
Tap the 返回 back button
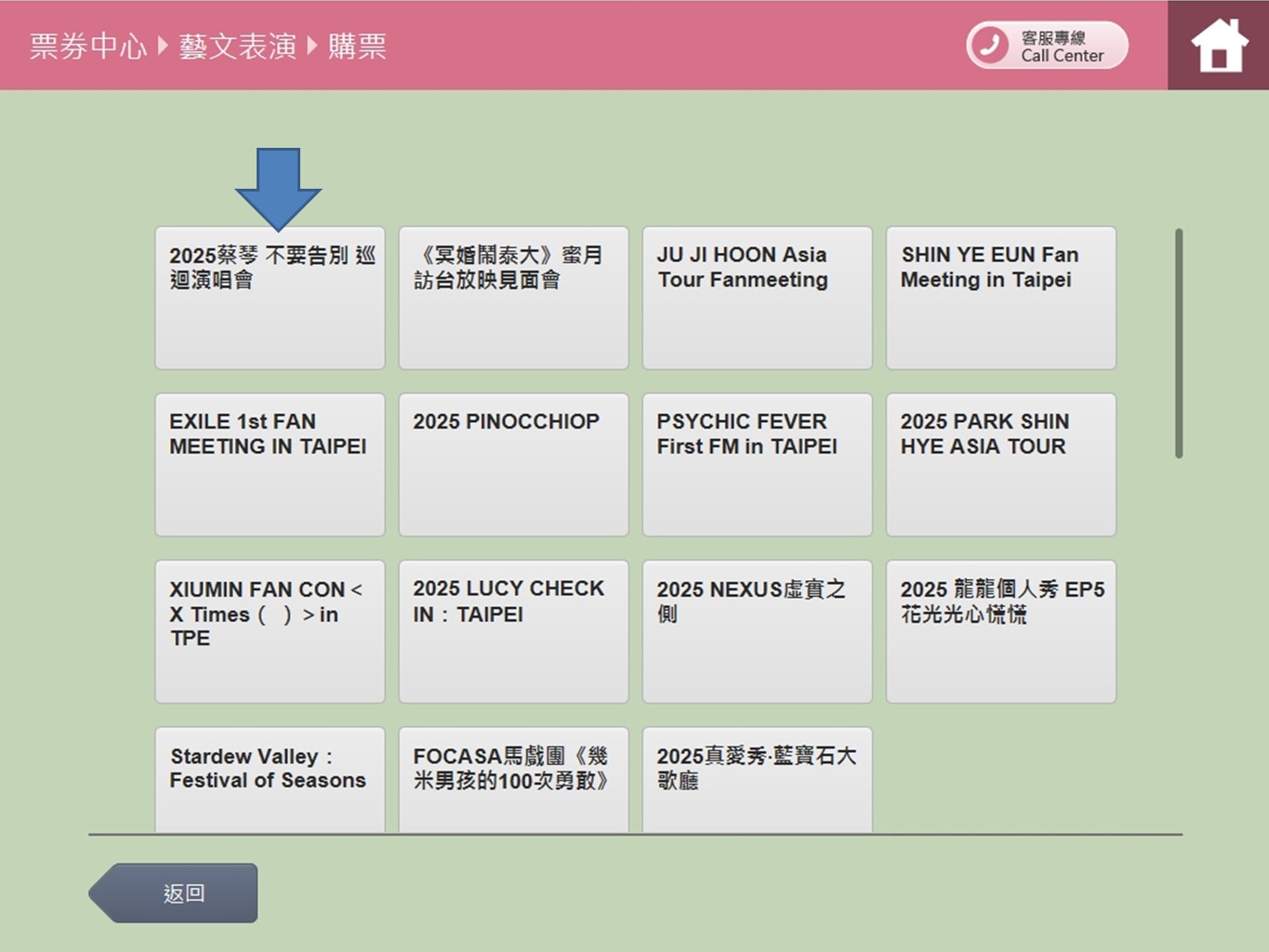pos(174,892)
